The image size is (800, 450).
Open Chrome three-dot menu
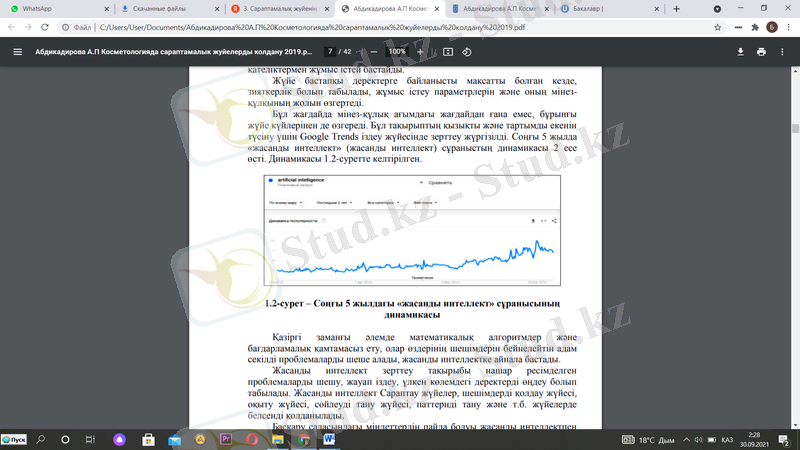[788, 28]
